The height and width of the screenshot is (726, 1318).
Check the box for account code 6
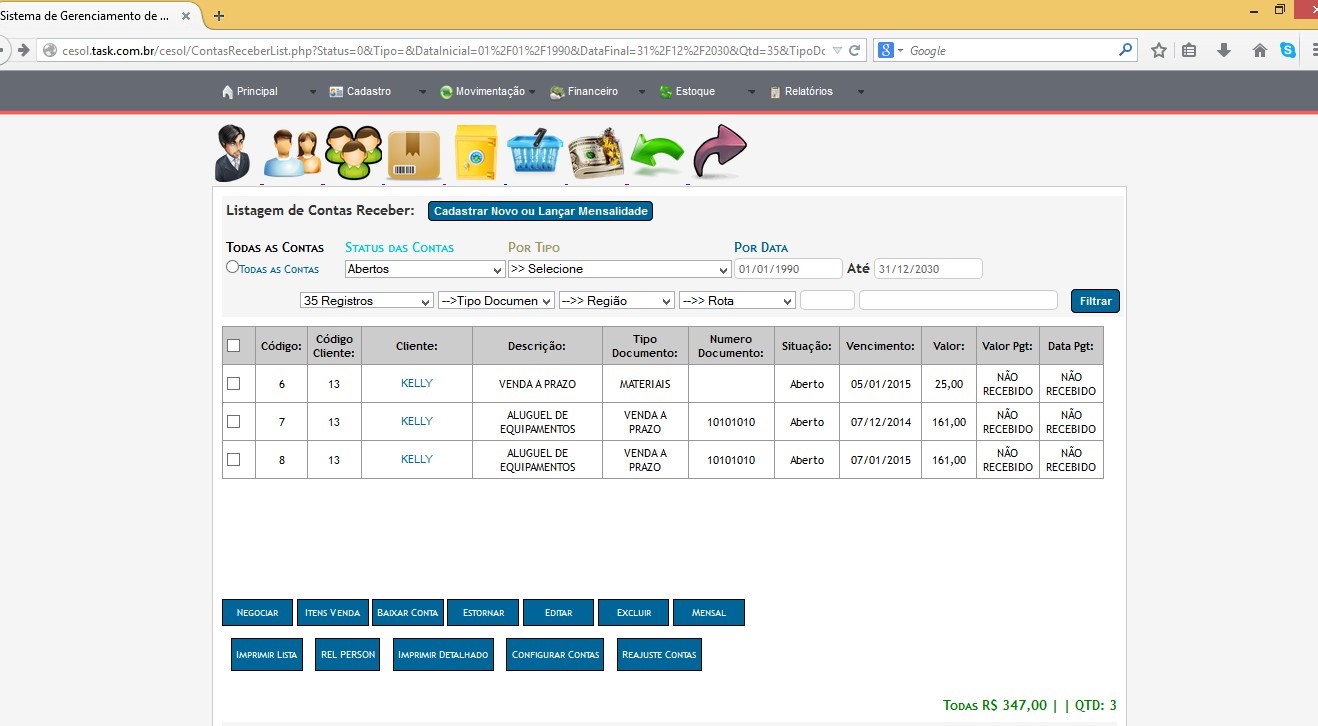pos(234,383)
